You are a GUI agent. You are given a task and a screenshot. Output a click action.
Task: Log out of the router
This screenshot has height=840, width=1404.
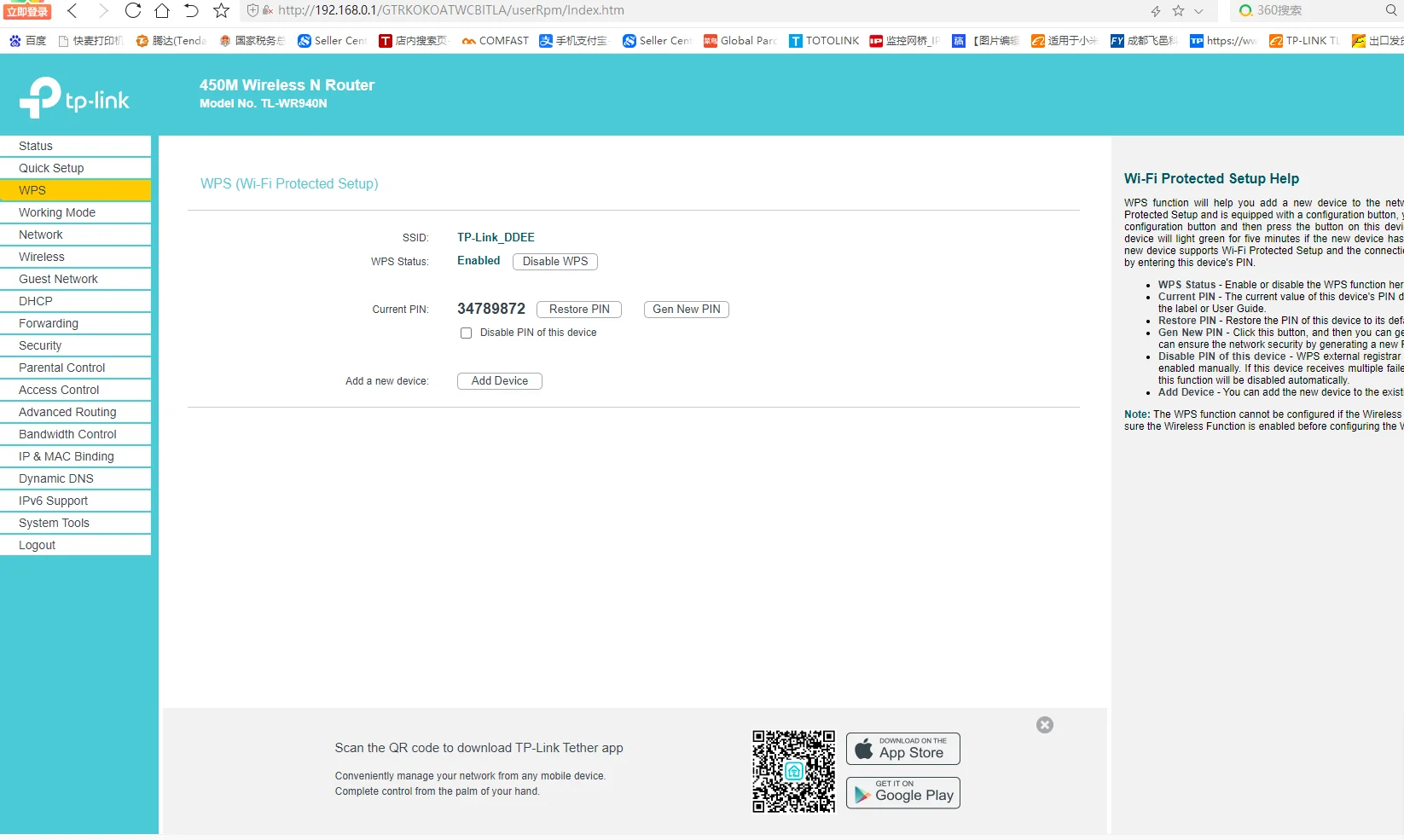point(75,545)
